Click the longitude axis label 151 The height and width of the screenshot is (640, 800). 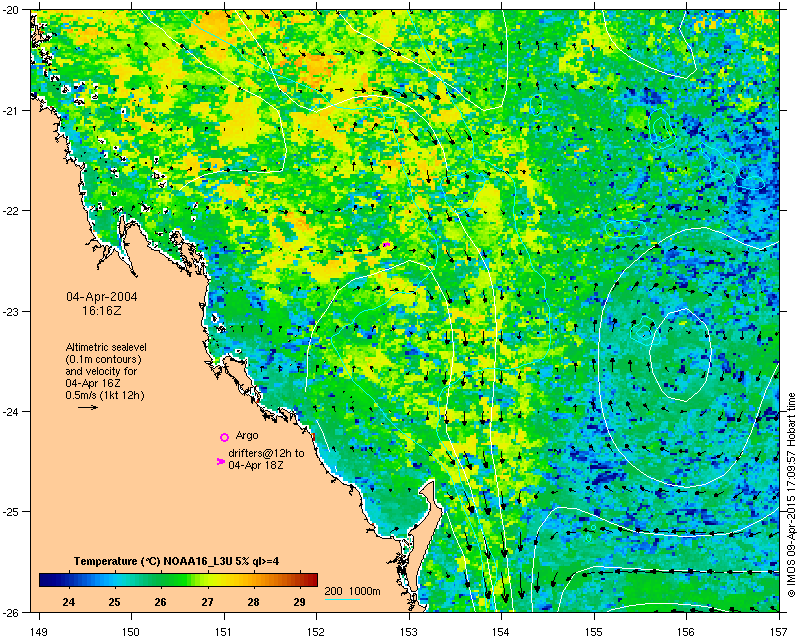coord(224,632)
